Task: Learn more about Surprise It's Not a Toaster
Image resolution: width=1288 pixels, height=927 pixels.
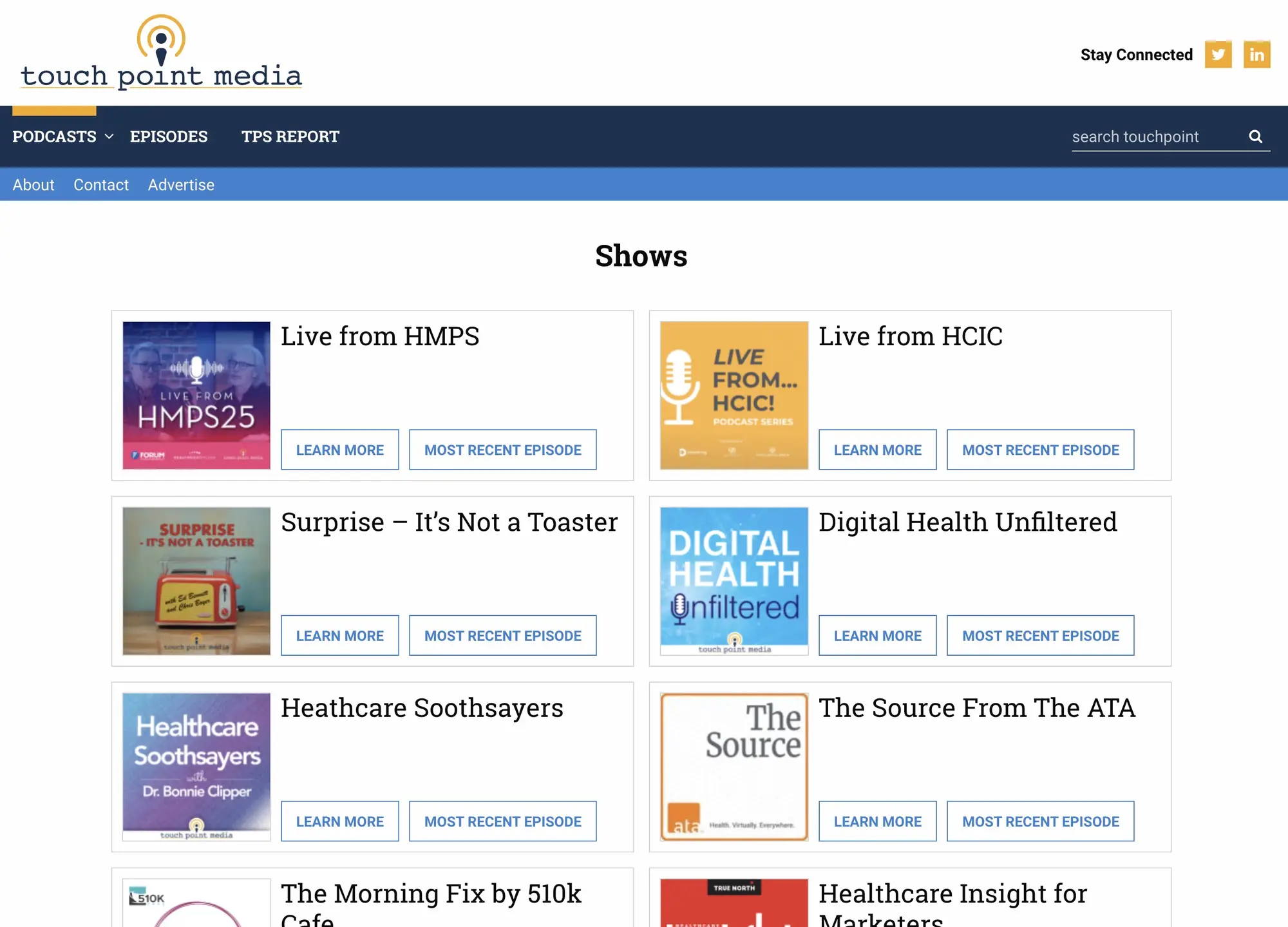Action: pos(340,635)
